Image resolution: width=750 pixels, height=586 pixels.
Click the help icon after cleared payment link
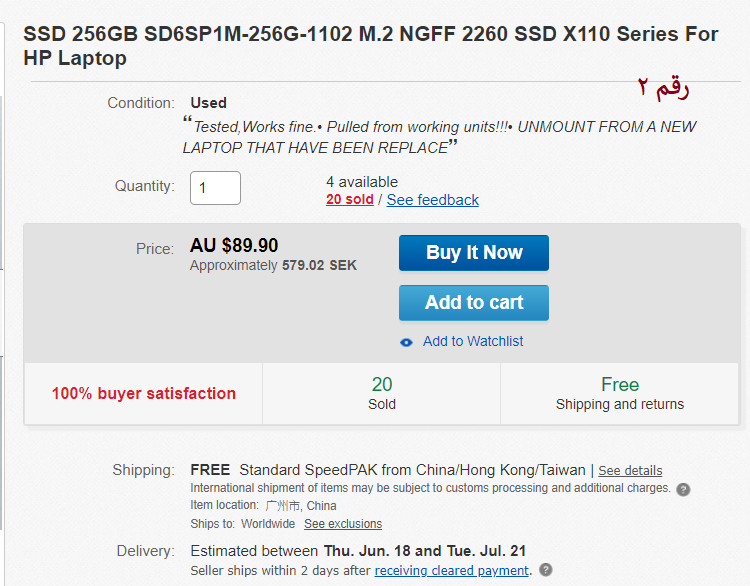[x=546, y=570]
